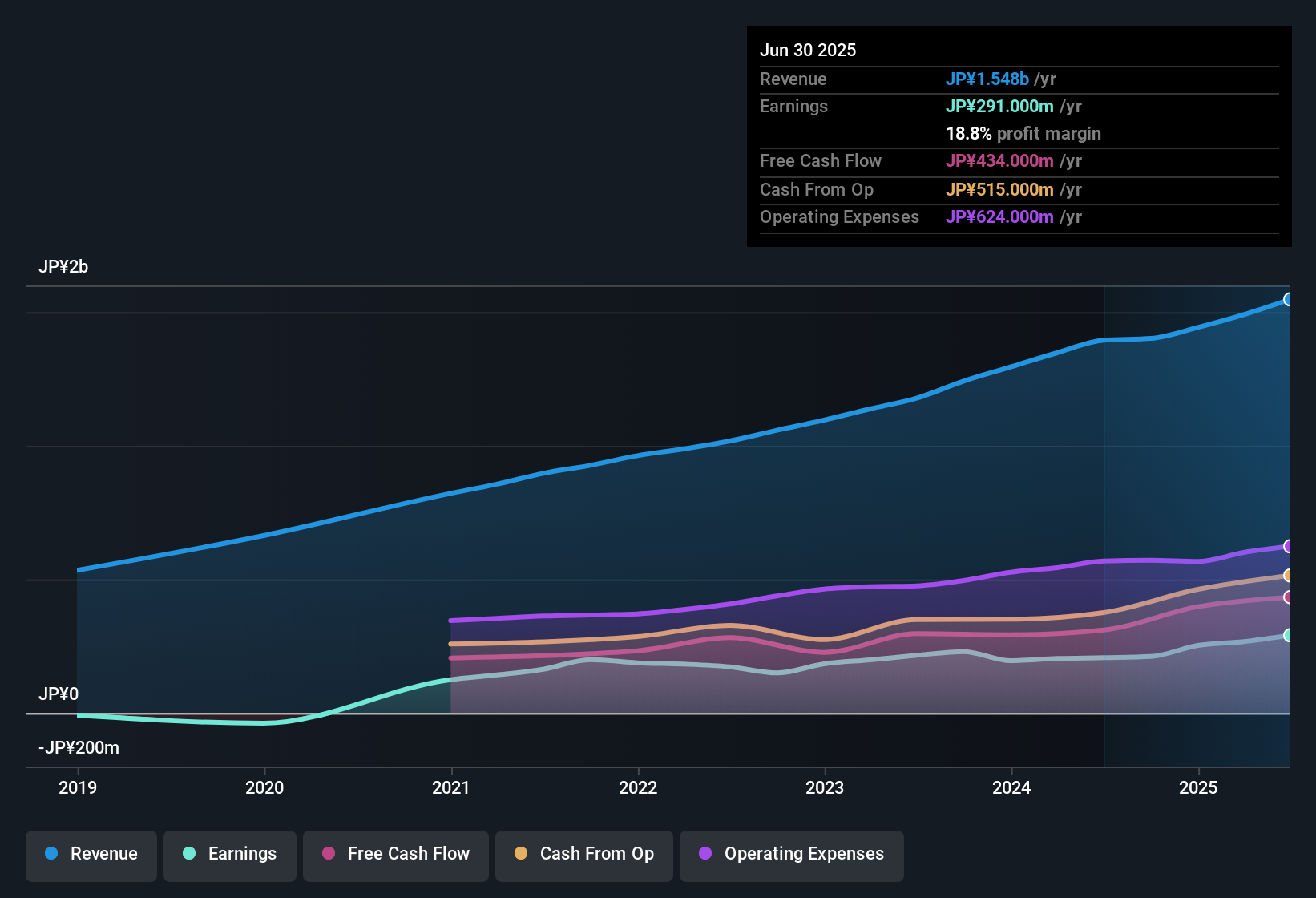Screen dimensions: 1316x898
Task: Click the JP¥291.000m earnings value in tooltip
Action: pos(999,106)
